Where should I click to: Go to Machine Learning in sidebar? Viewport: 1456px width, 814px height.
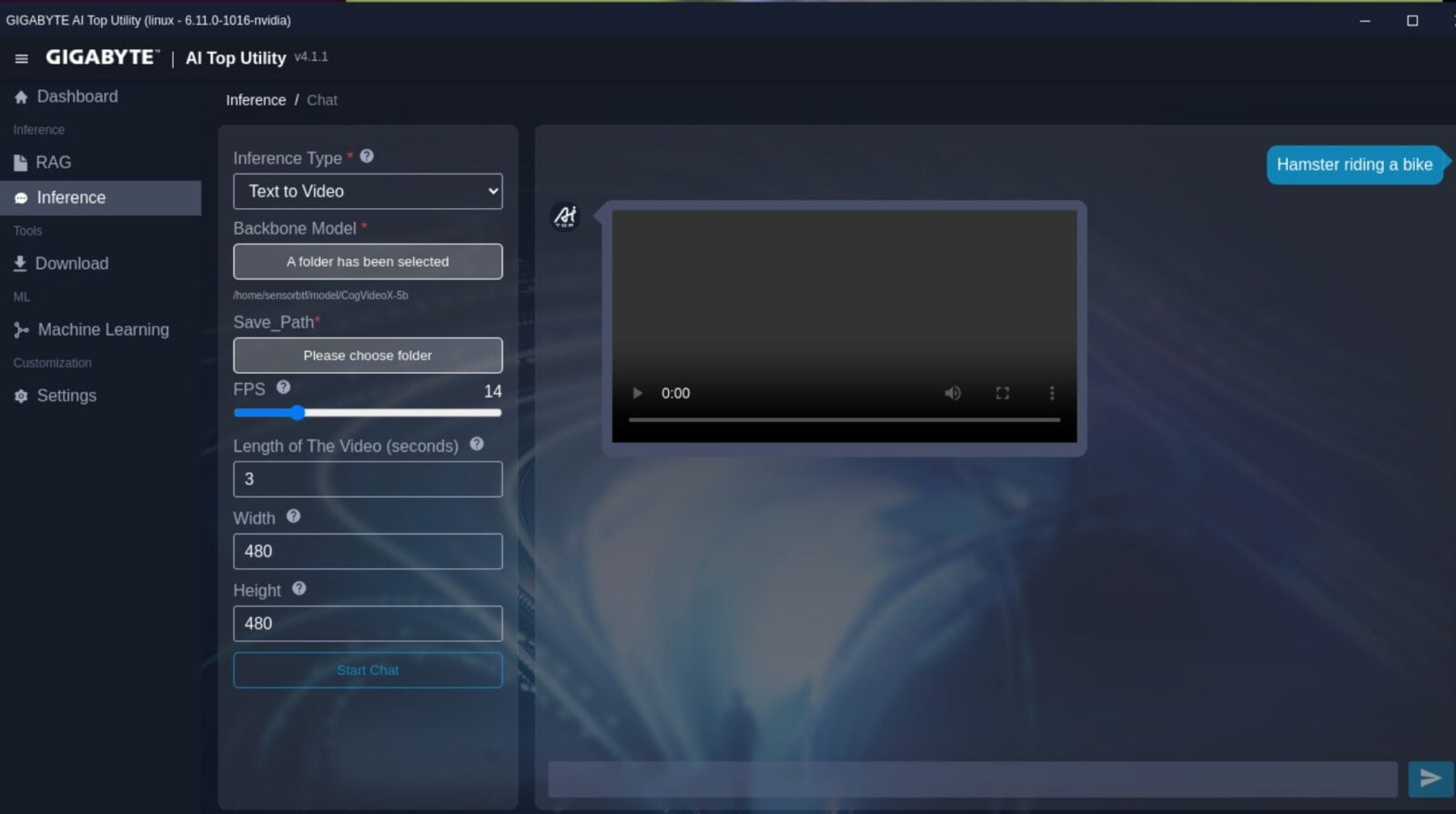(x=103, y=329)
